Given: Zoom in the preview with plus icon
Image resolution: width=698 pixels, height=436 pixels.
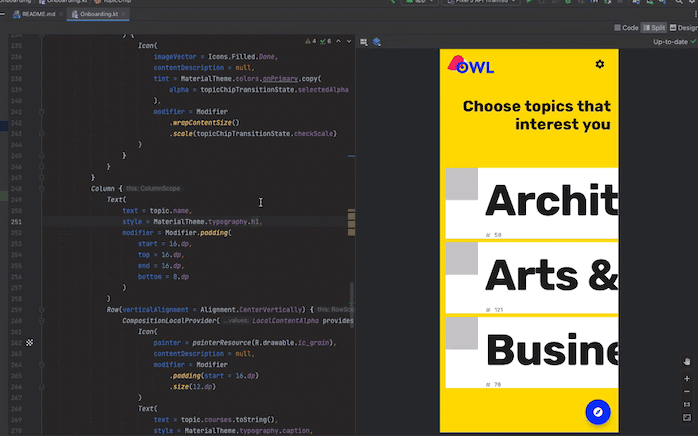Looking at the screenshot, I should 687,379.
